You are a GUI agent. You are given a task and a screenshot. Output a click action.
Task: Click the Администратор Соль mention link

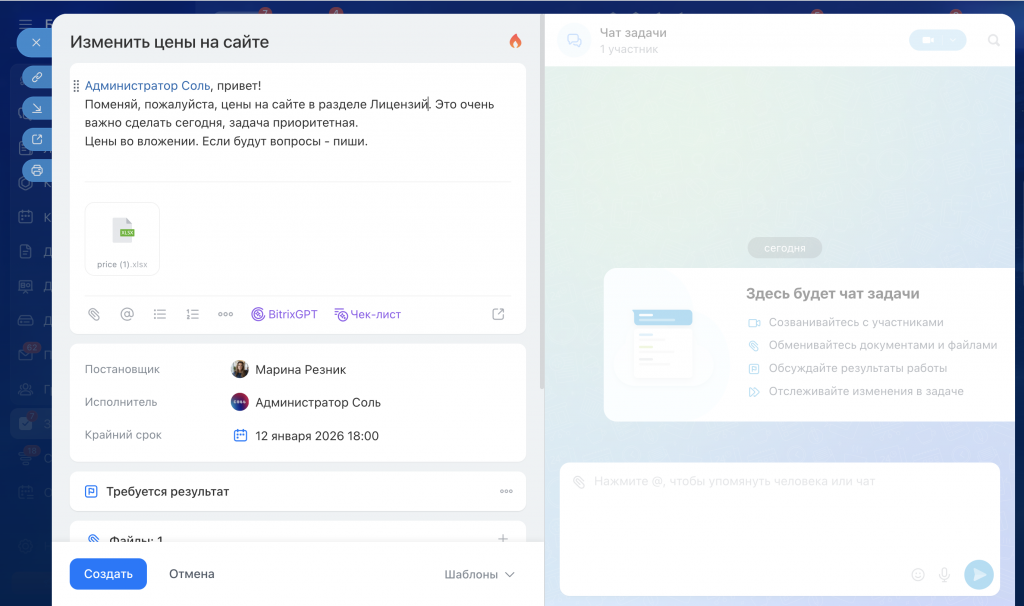coord(147,86)
